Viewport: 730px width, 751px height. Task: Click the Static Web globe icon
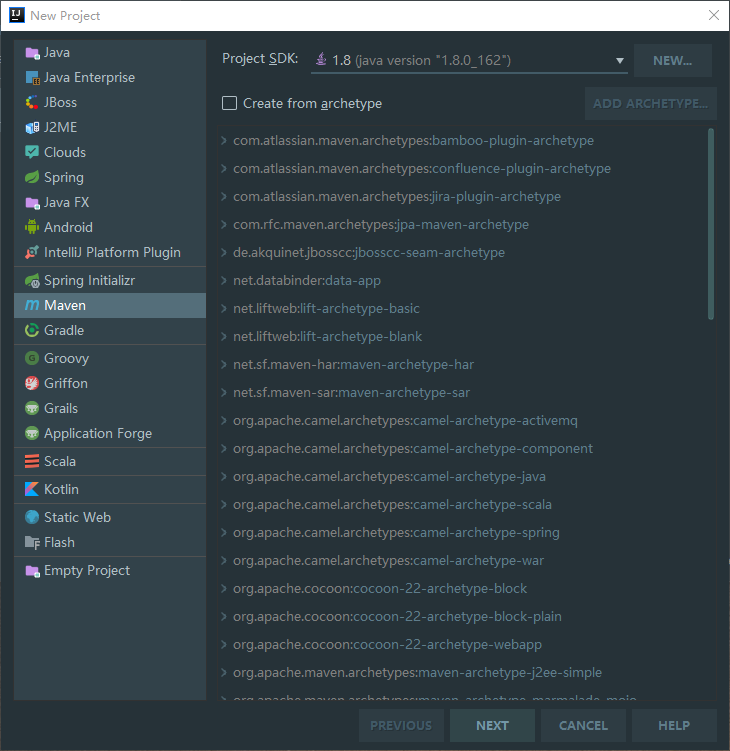tap(32, 517)
